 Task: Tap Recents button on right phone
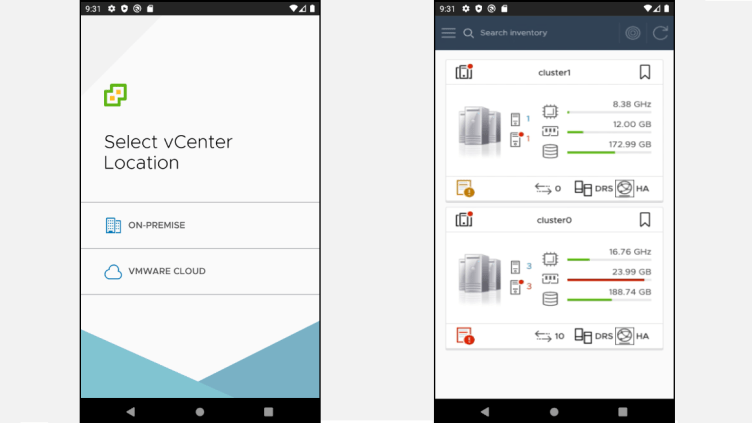click(623, 411)
